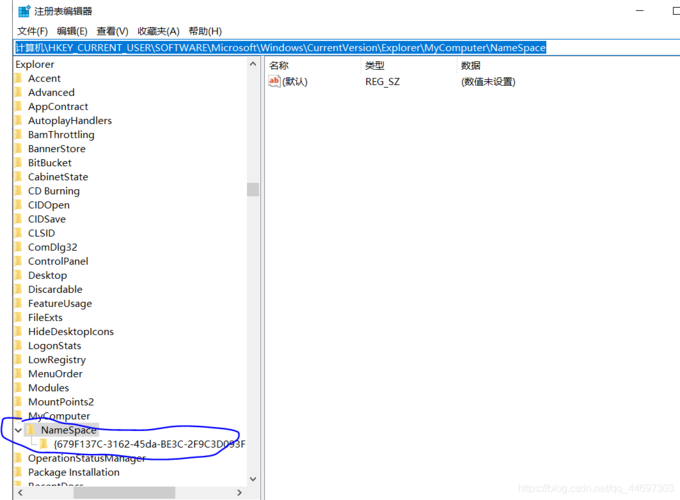Click the folder icon of {679F137C key
This screenshot has height=500, width=680.
click(x=44, y=444)
